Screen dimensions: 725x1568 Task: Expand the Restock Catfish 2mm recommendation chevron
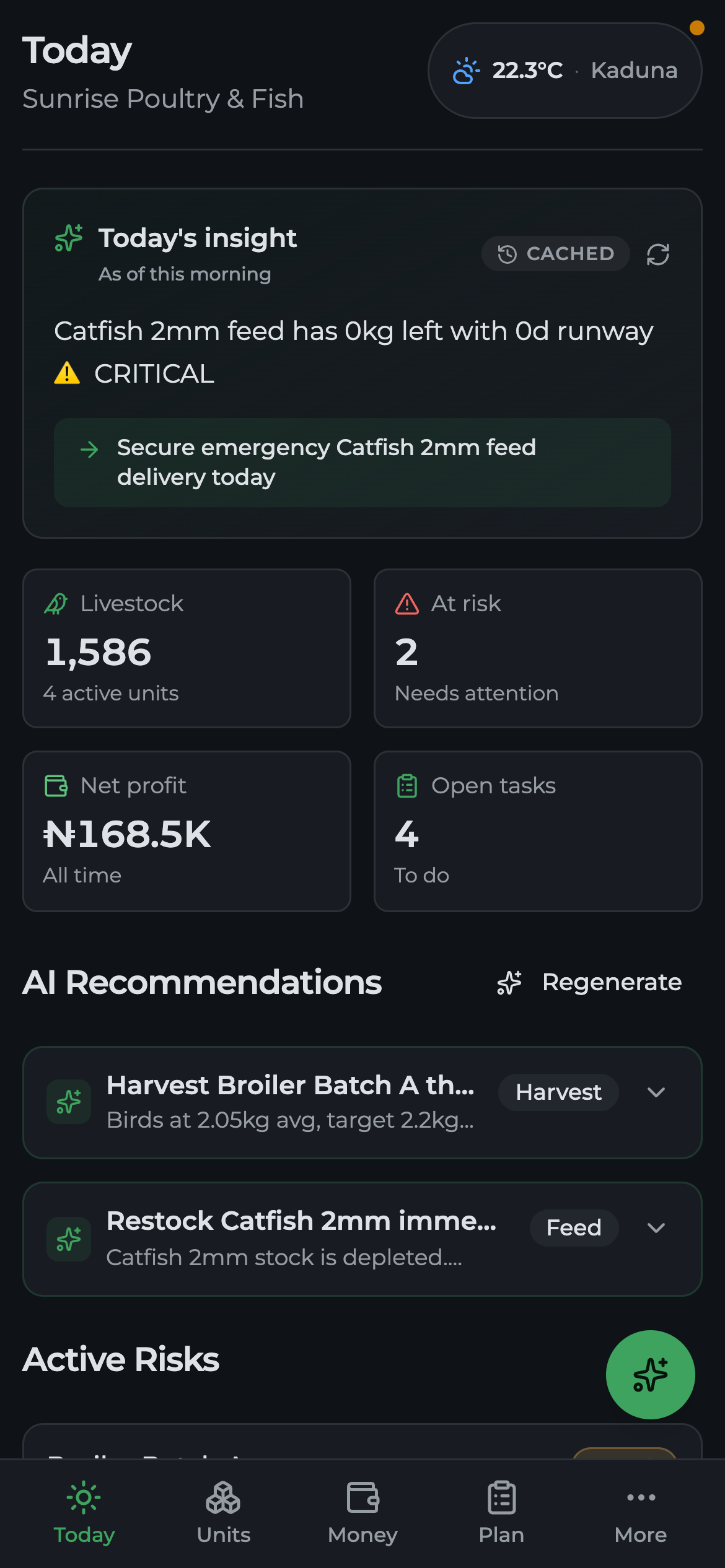[656, 1227]
